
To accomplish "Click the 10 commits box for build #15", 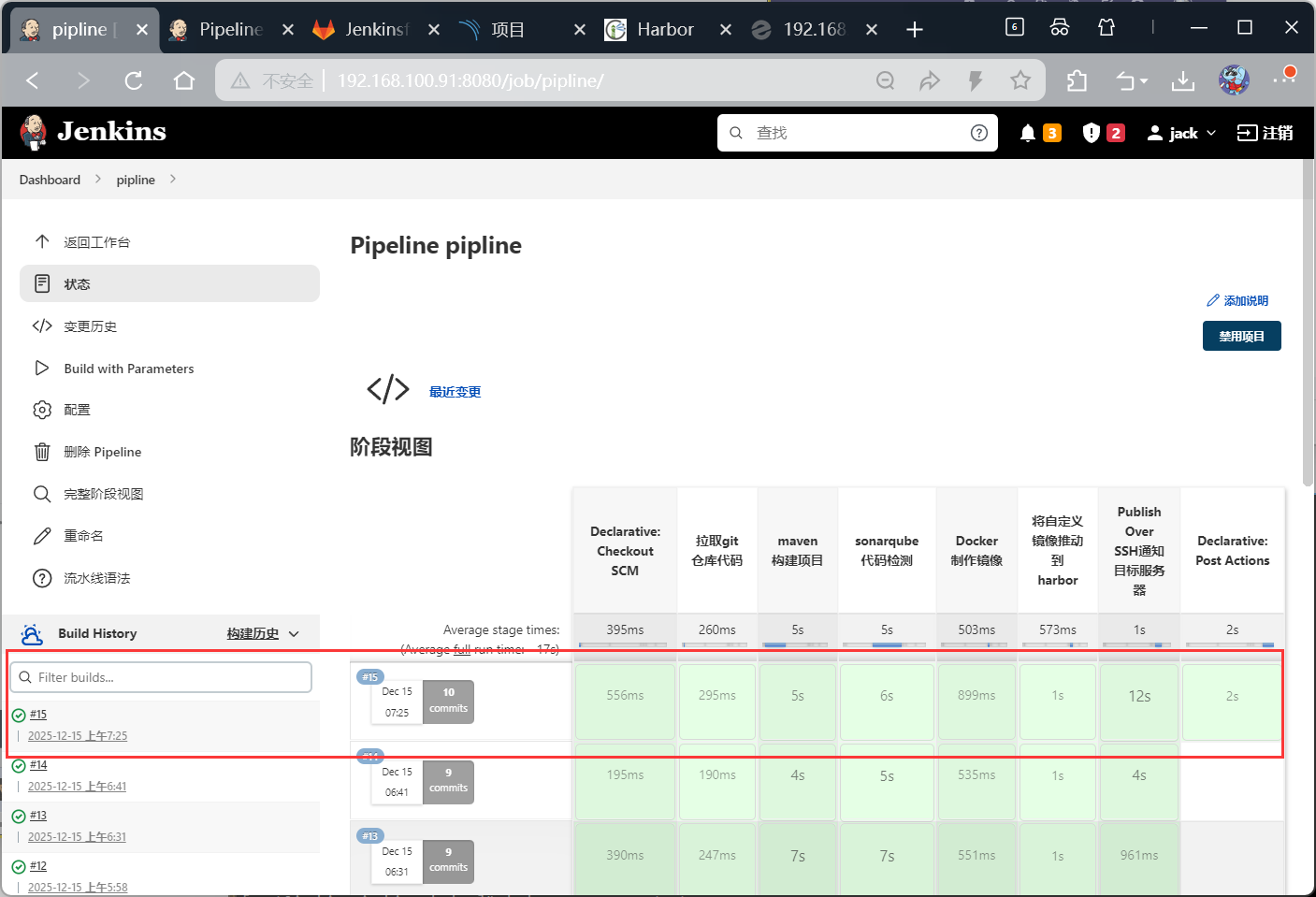I will pyautogui.click(x=448, y=702).
